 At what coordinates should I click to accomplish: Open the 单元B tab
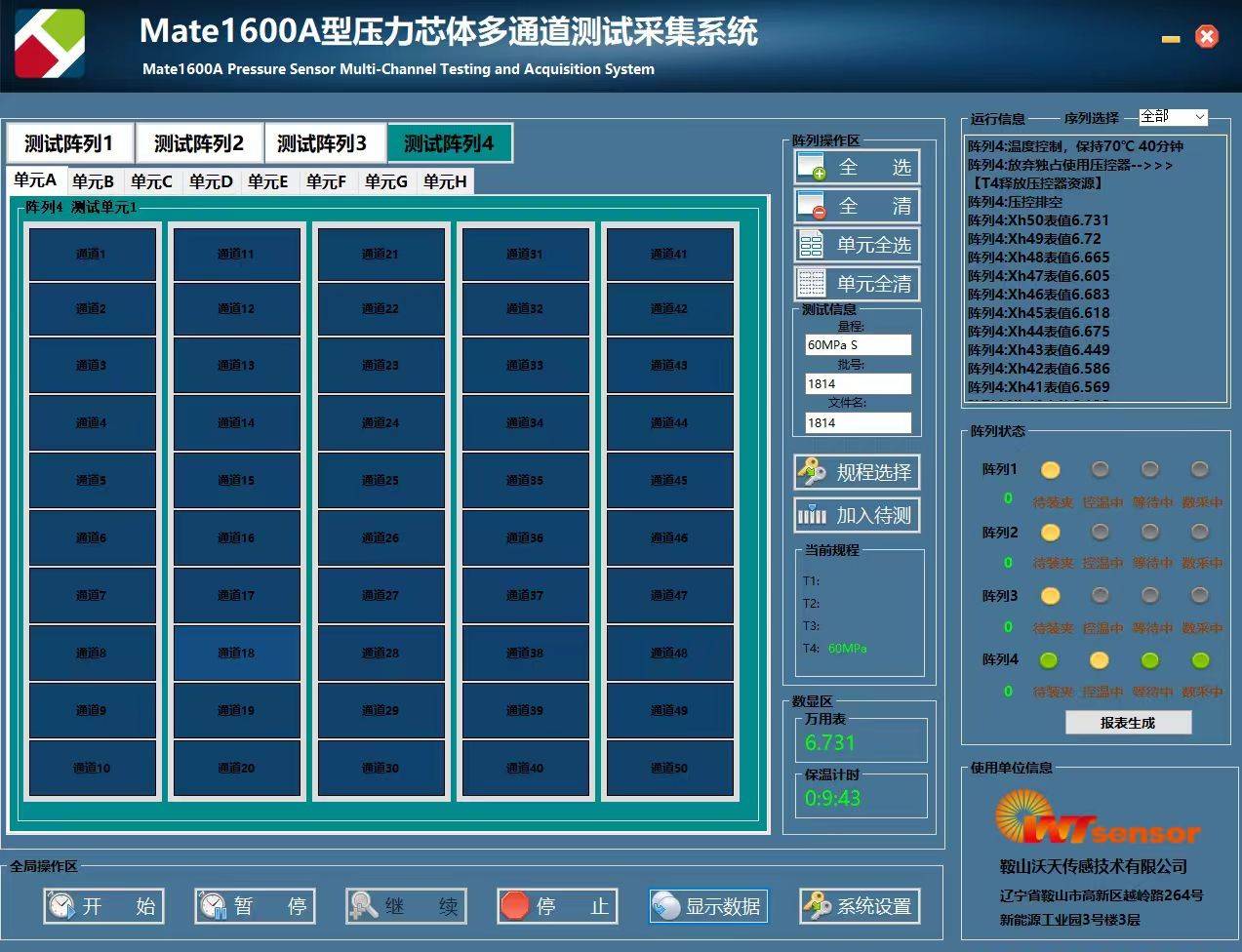click(94, 181)
